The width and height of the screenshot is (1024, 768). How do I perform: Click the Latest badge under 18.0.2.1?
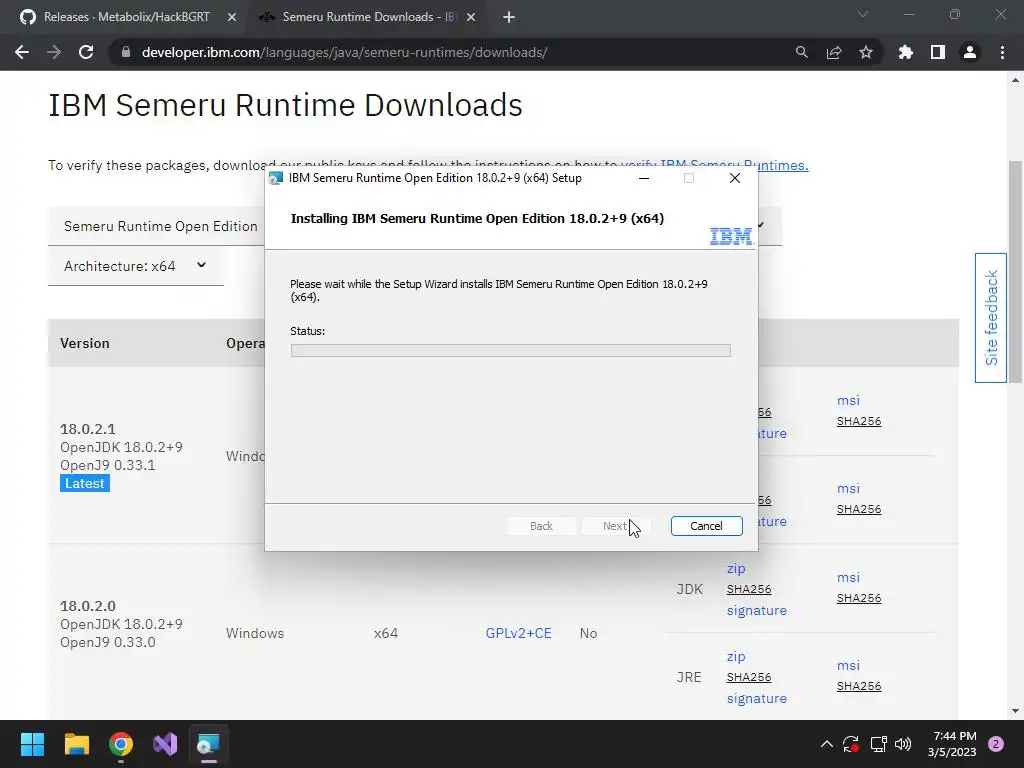click(x=85, y=483)
